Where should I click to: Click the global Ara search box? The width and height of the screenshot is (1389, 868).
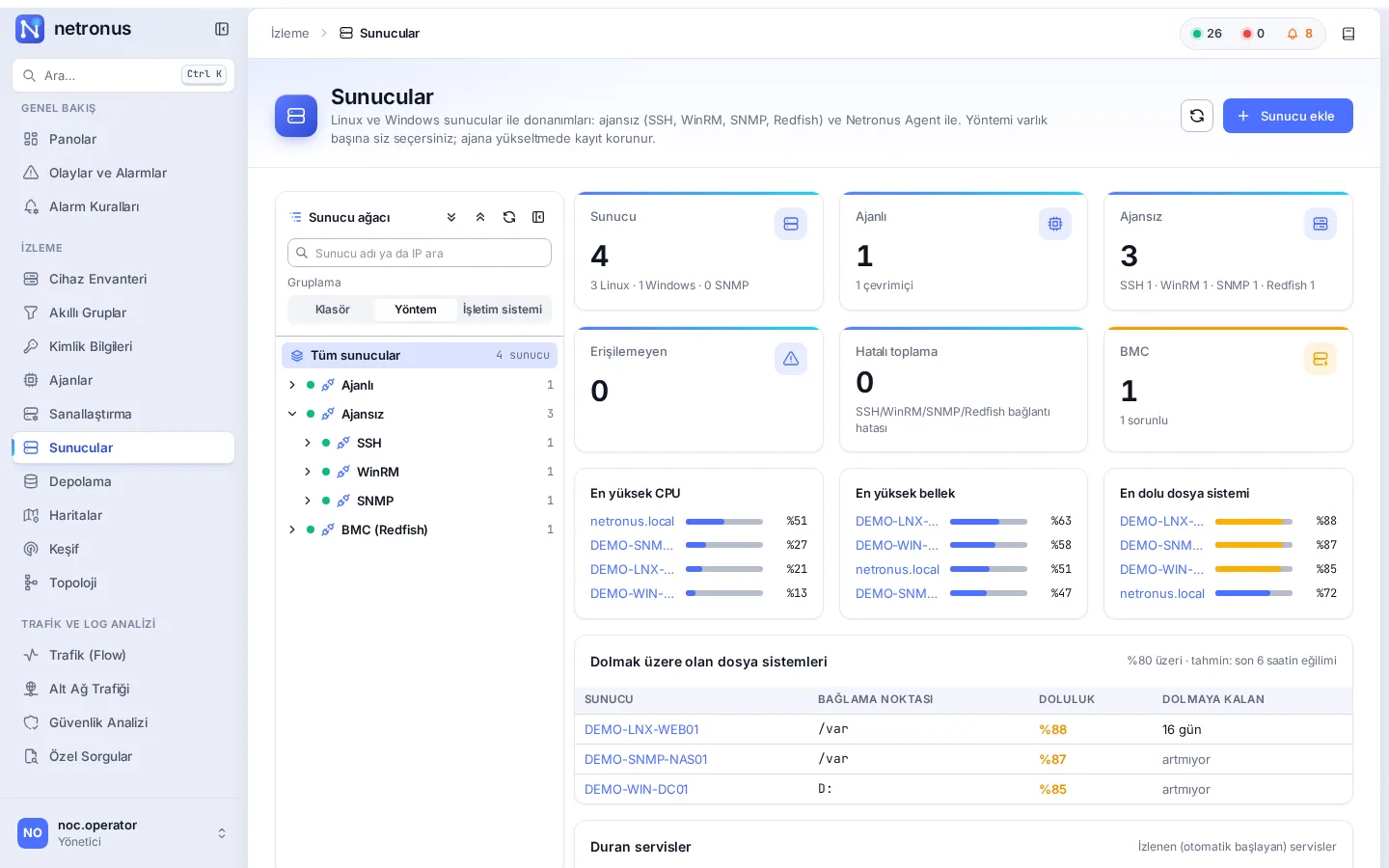click(x=123, y=75)
